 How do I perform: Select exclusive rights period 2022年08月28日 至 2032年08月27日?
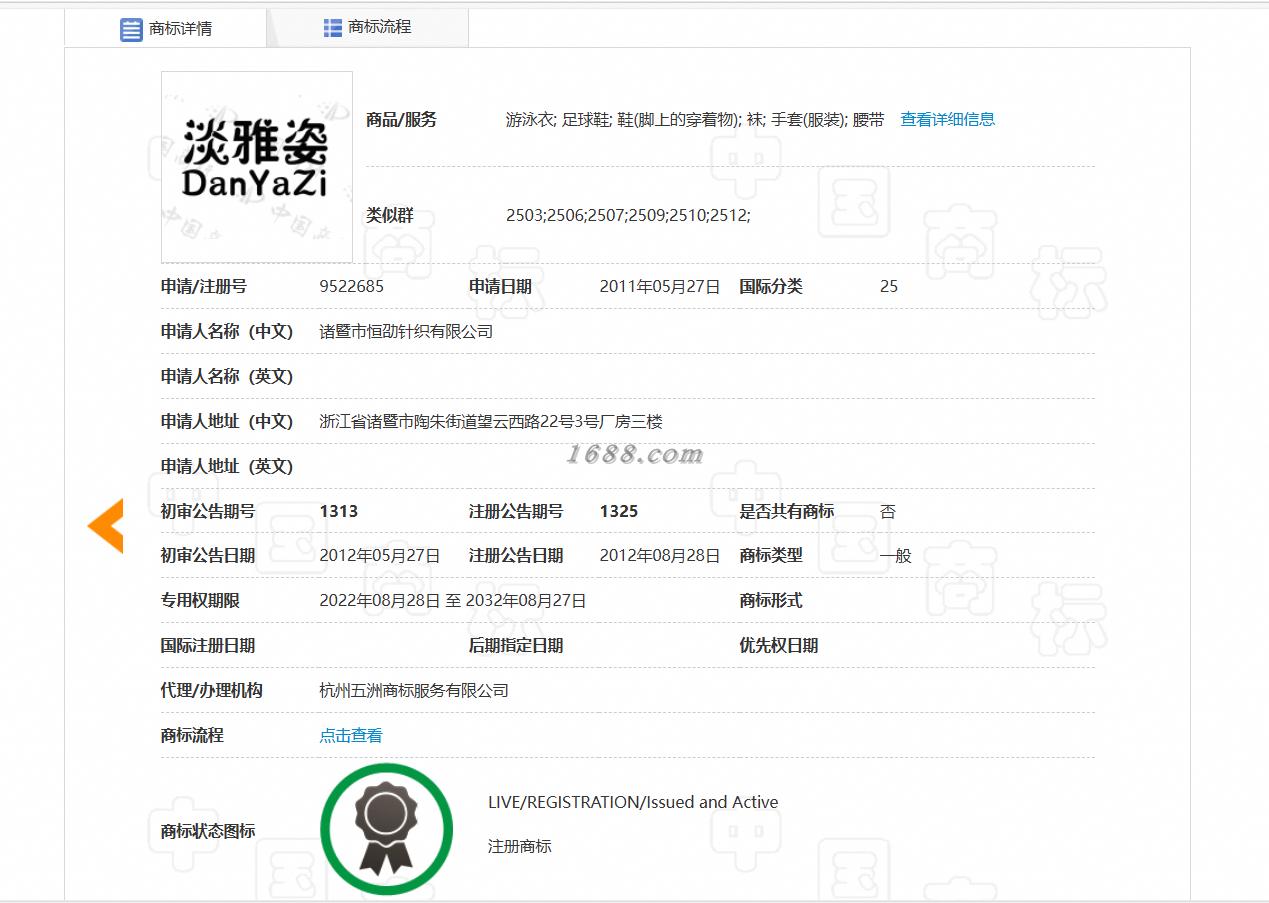tap(453, 601)
